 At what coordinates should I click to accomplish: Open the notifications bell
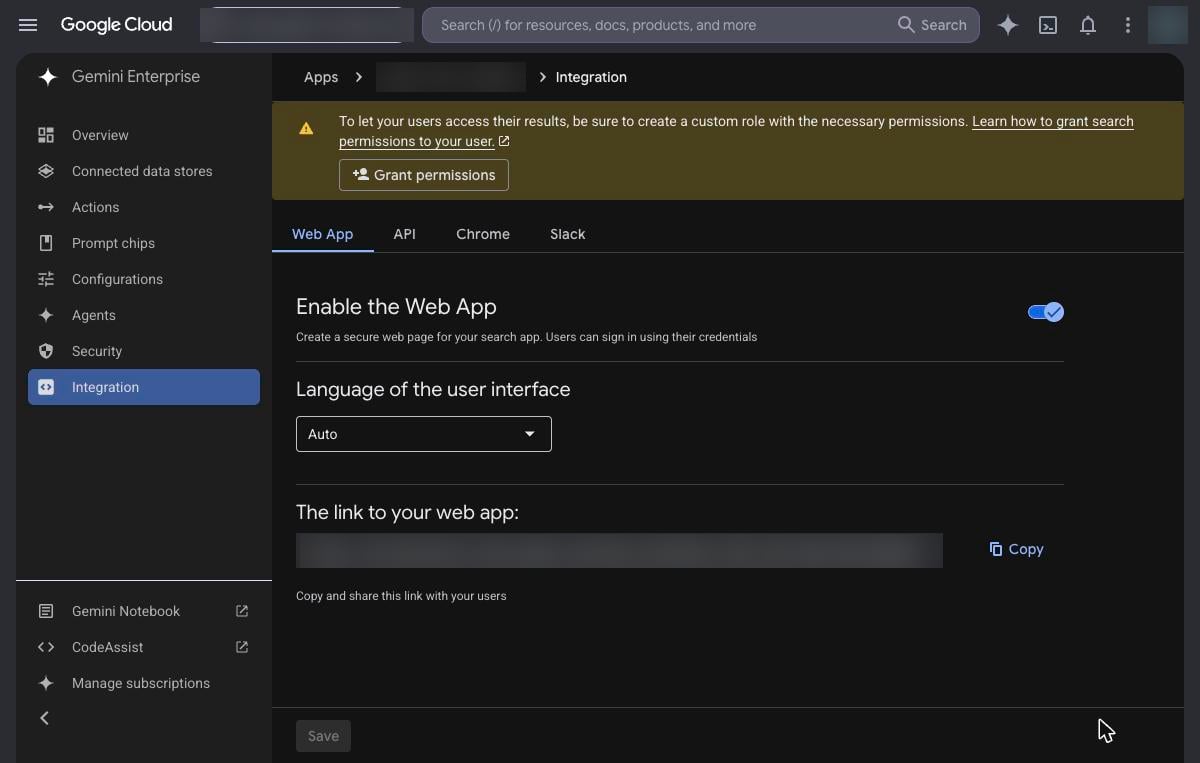[x=1088, y=25]
